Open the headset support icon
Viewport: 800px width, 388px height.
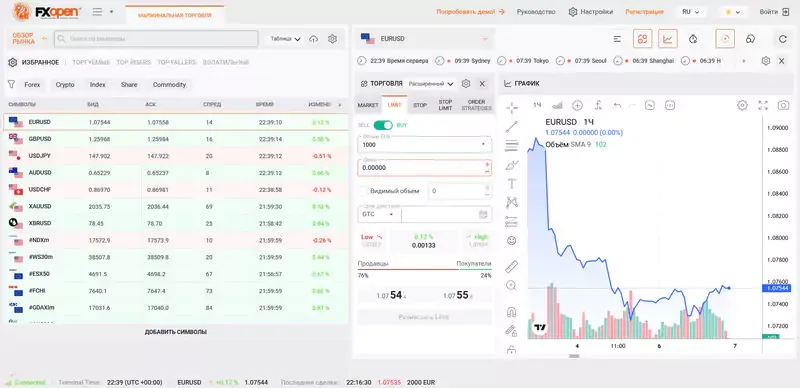click(x=750, y=39)
